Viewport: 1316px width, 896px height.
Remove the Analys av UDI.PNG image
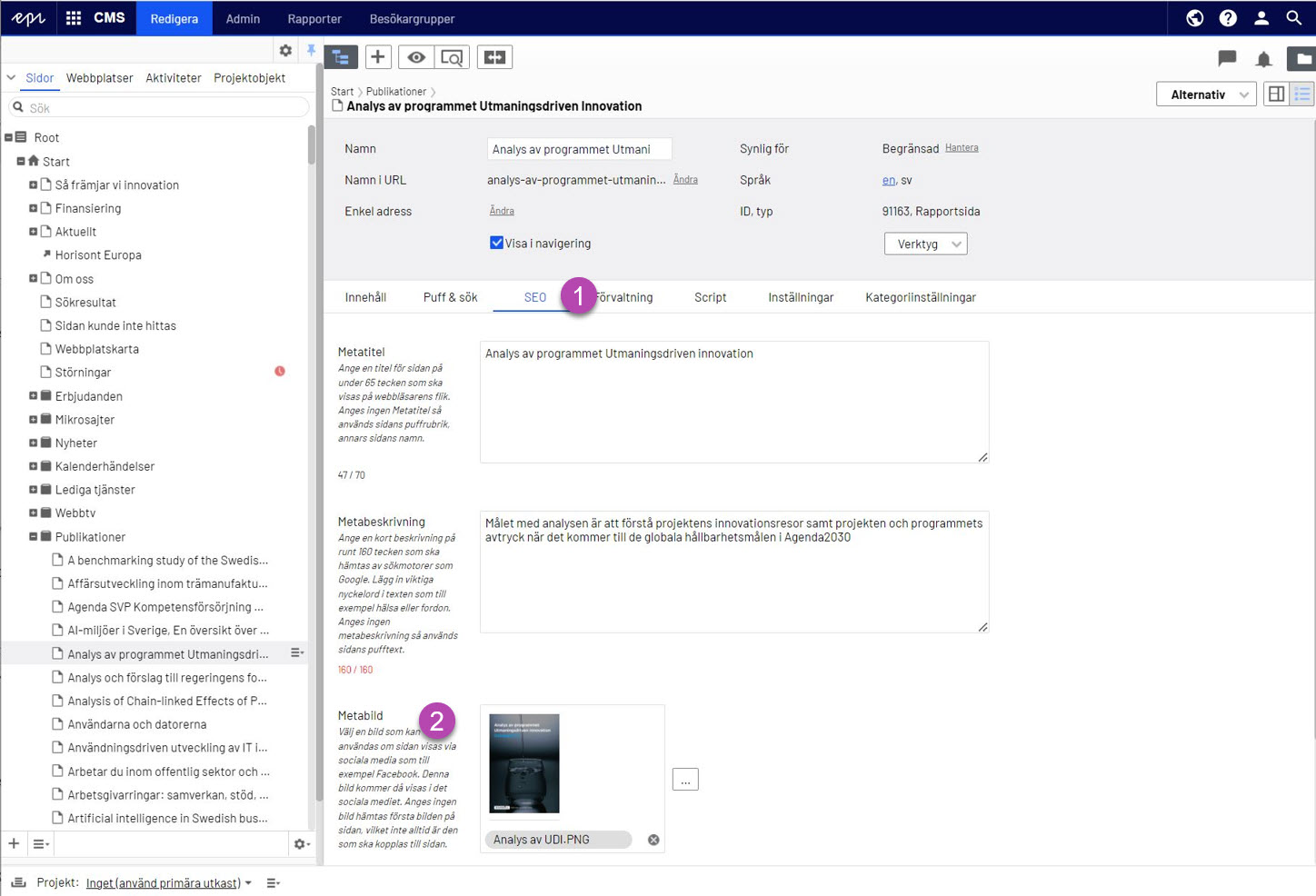coord(653,840)
